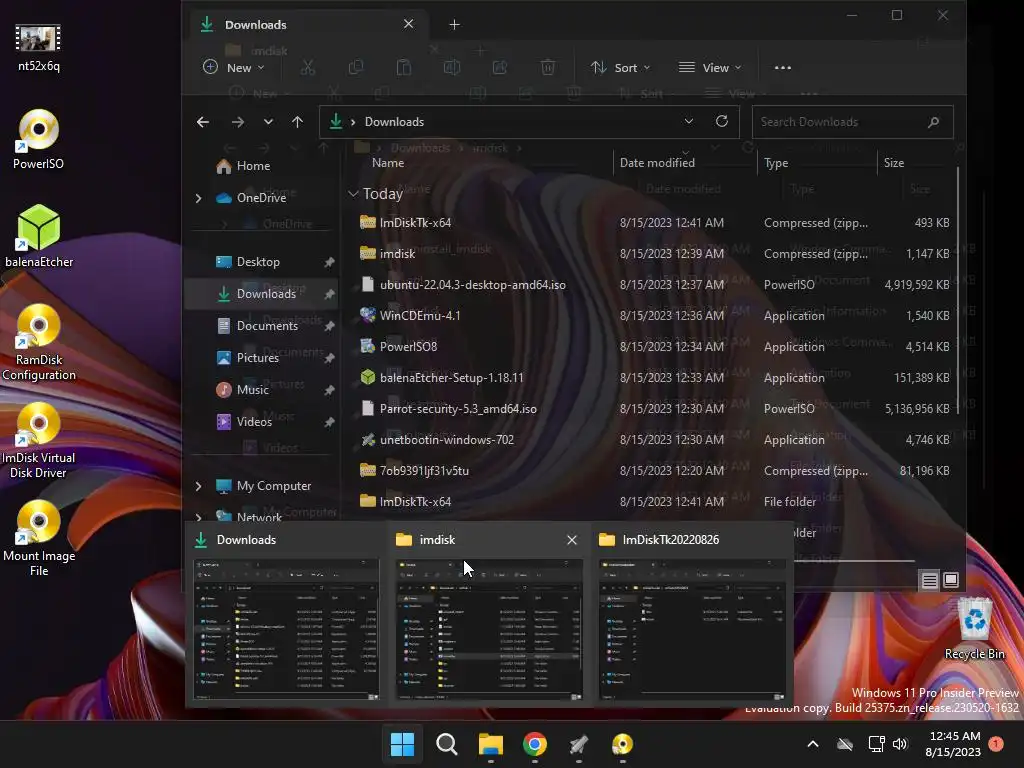Open the See more ellipsis menu
Image resolution: width=1024 pixels, height=768 pixels.
pyautogui.click(x=782, y=67)
